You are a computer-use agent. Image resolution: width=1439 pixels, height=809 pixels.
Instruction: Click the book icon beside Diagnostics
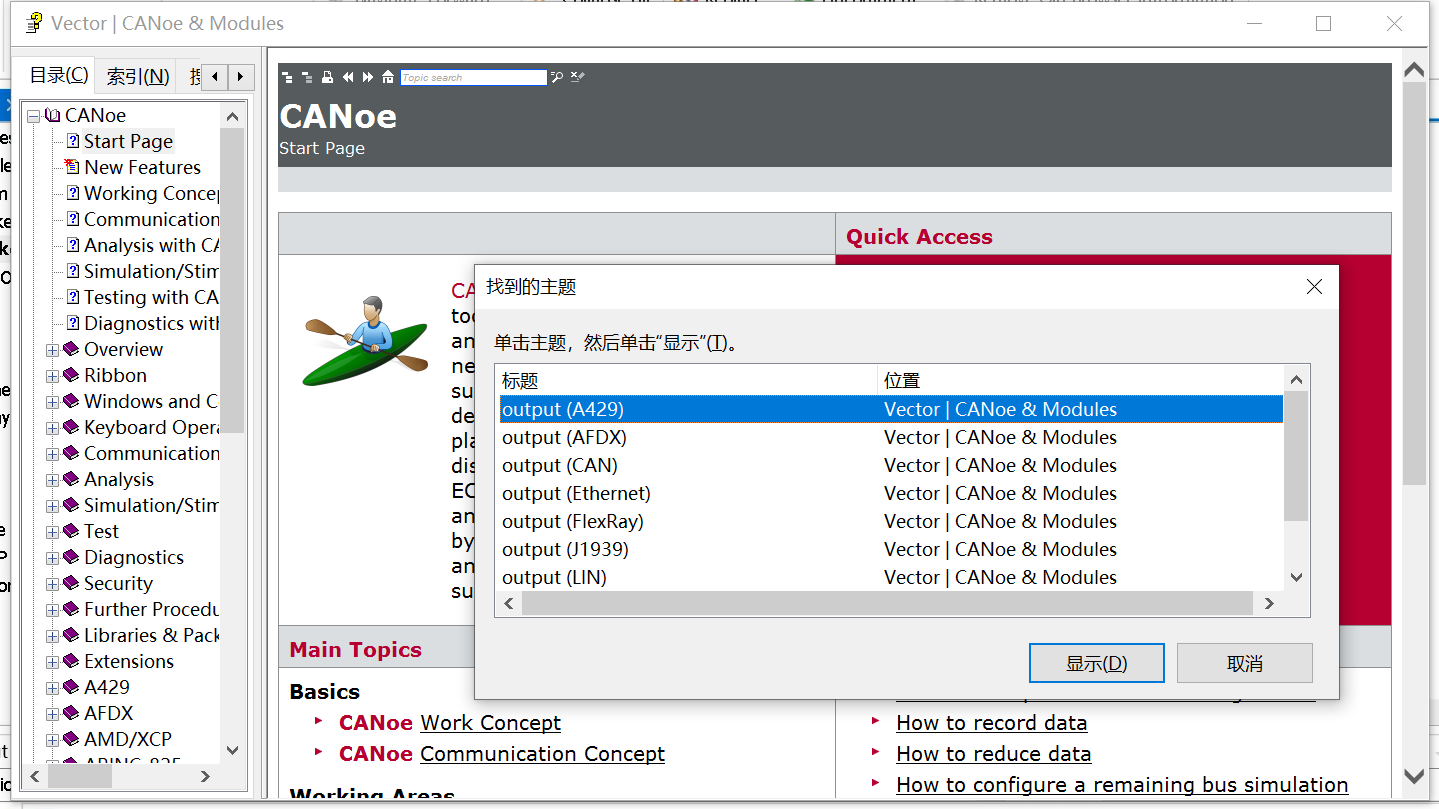click(71, 557)
